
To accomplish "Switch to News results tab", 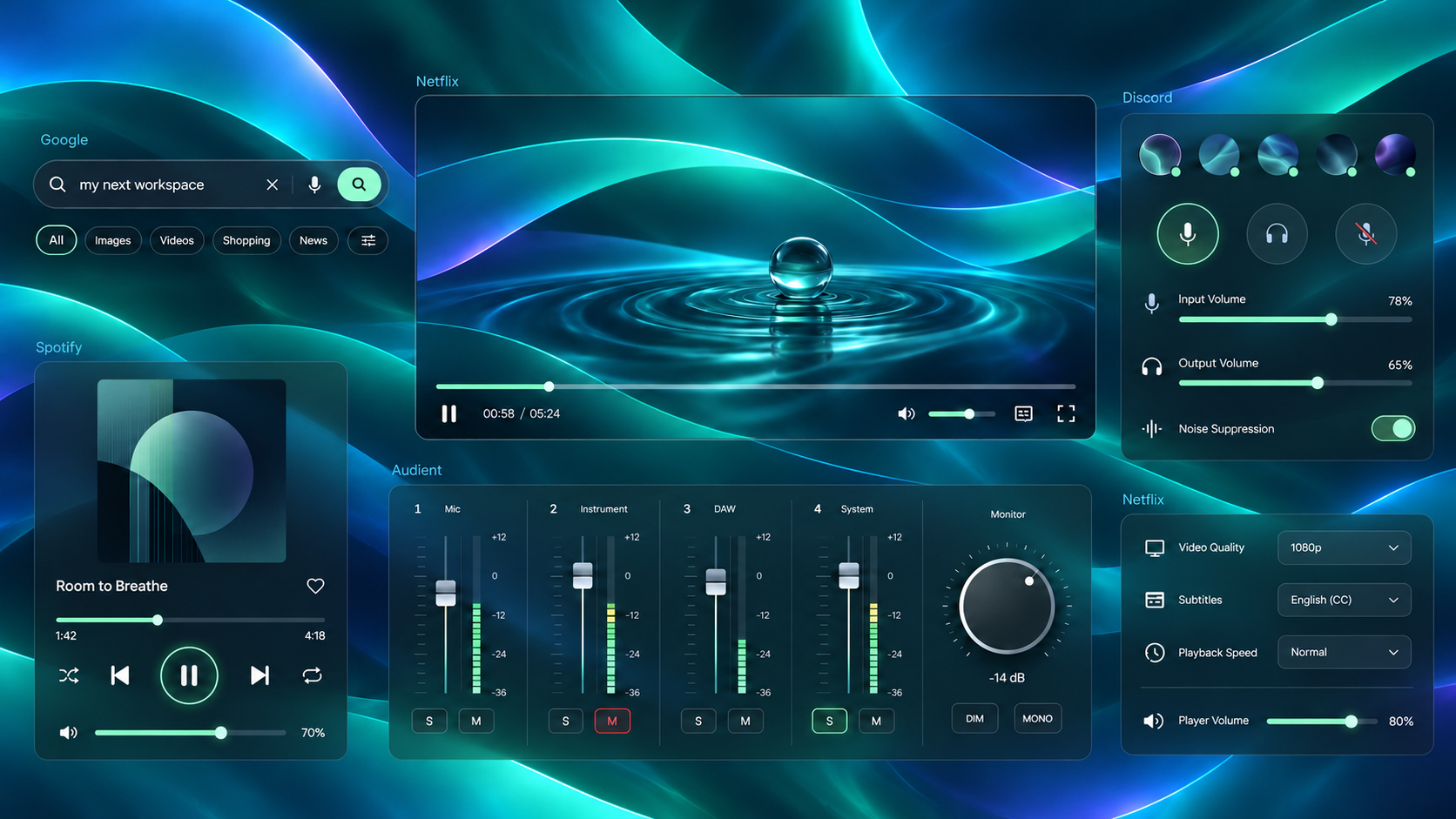I will click(313, 240).
